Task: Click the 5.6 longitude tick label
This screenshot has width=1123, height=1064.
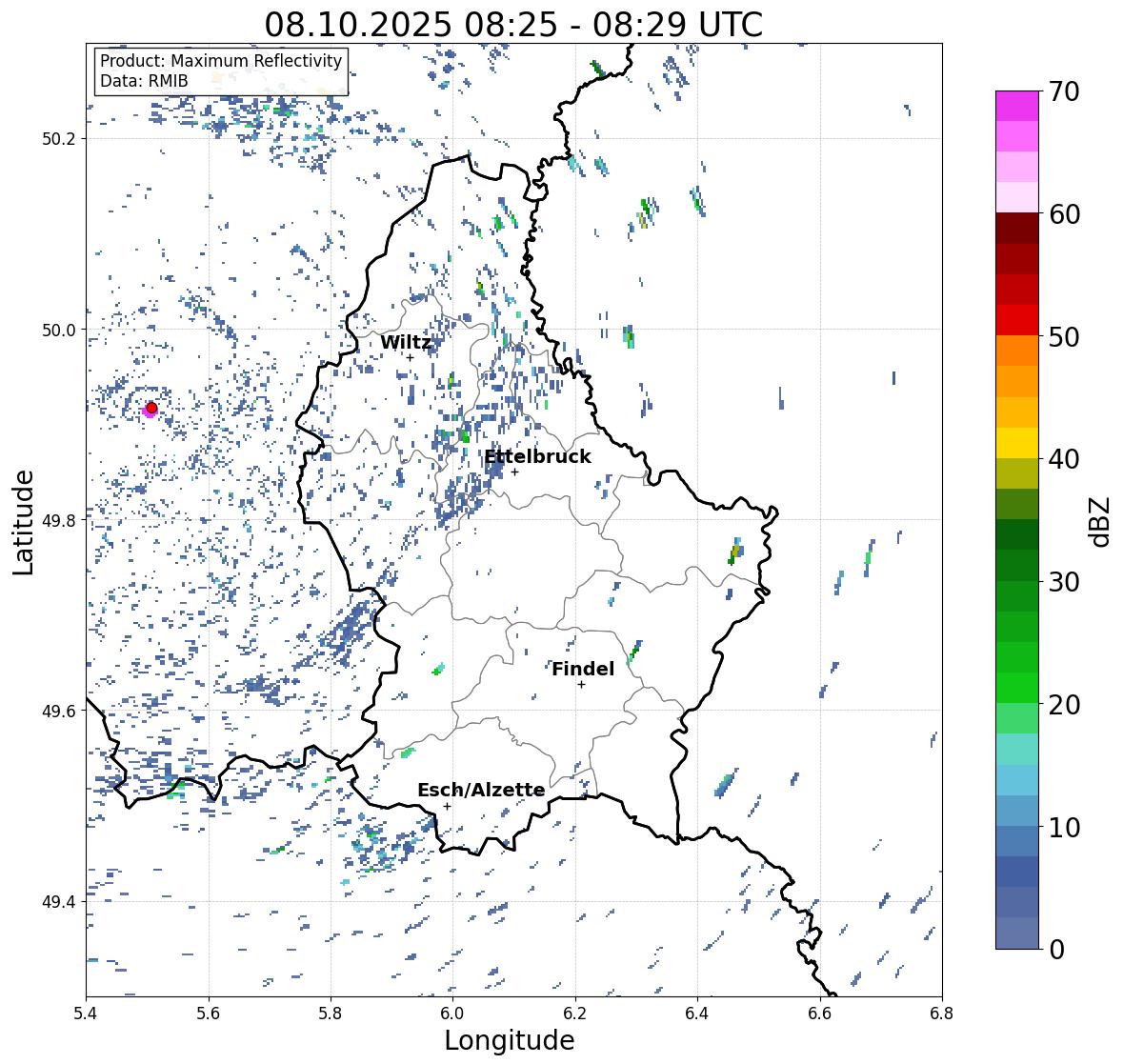Action: coord(209,1014)
